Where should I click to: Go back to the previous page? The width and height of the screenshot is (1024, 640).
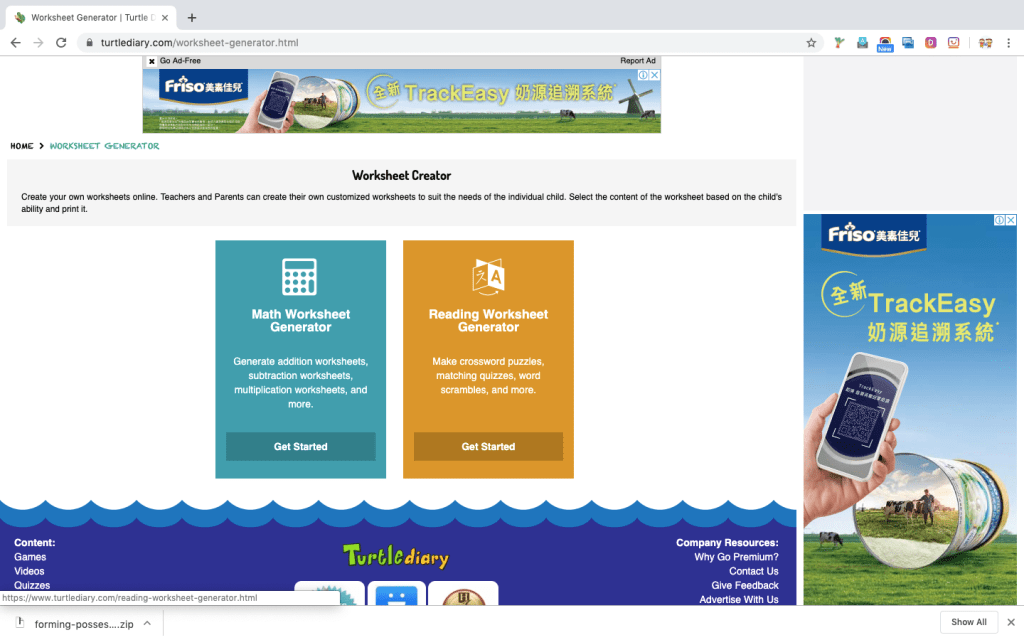coord(16,43)
